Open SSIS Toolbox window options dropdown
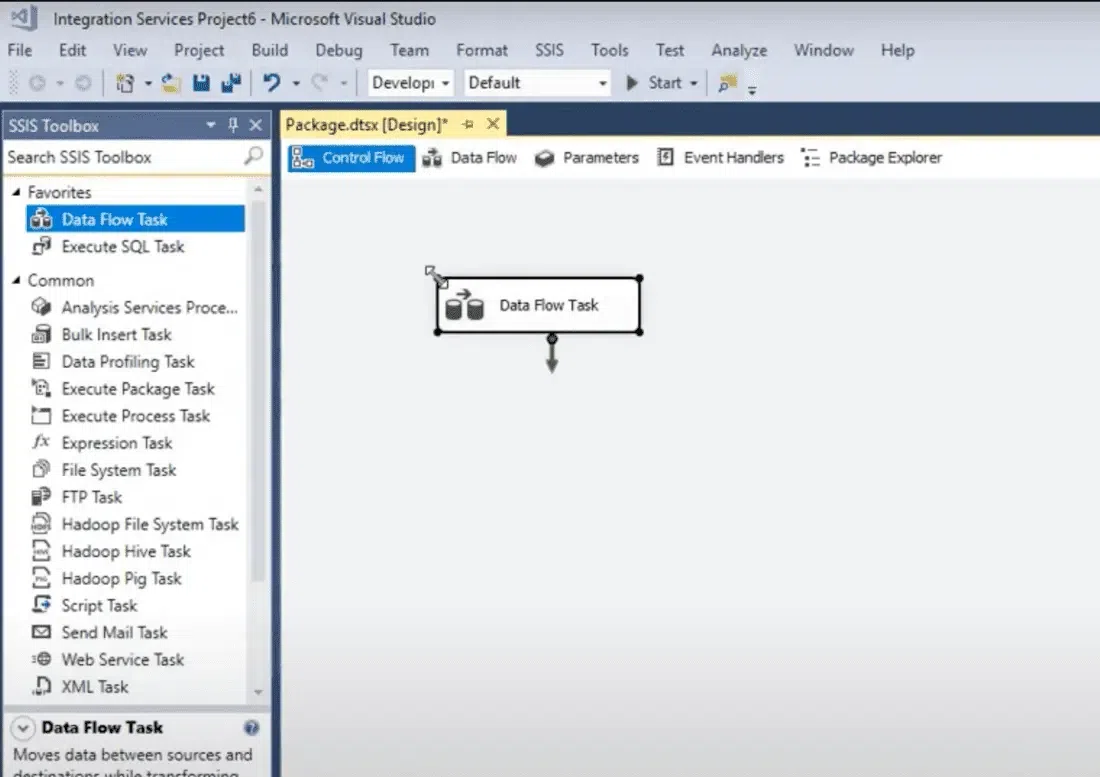The width and height of the screenshot is (1100, 777). point(210,125)
